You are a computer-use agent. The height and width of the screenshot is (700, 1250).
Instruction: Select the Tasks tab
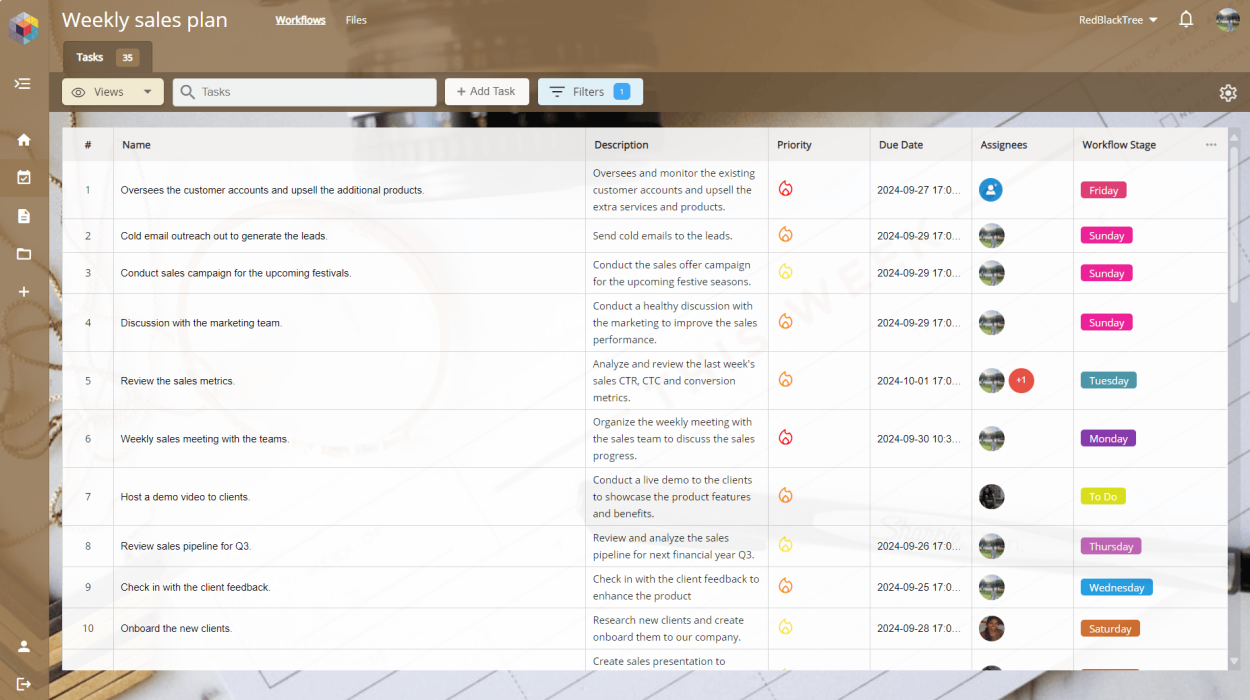click(89, 57)
